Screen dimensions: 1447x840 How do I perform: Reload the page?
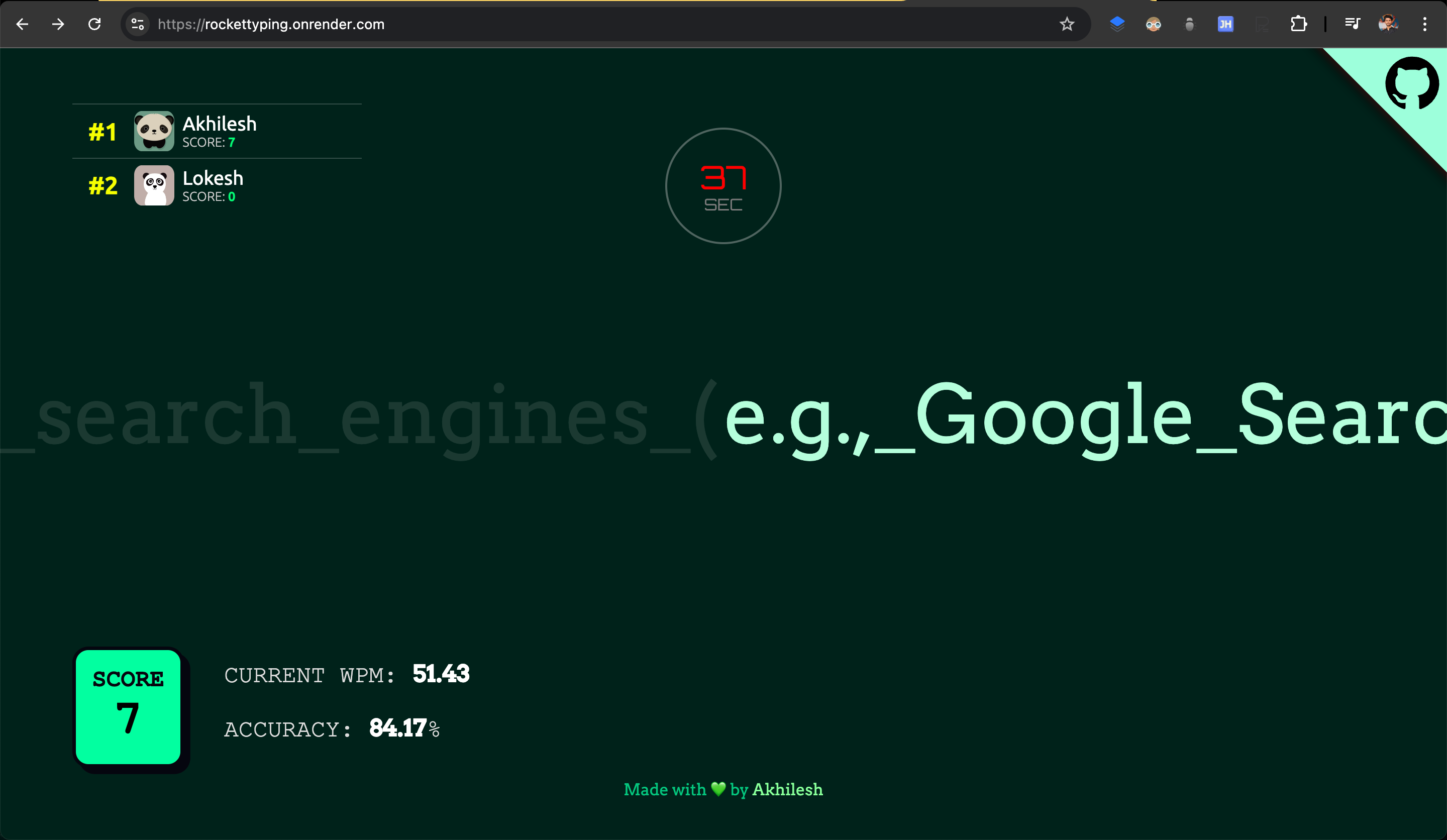click(x=95, y=24)
